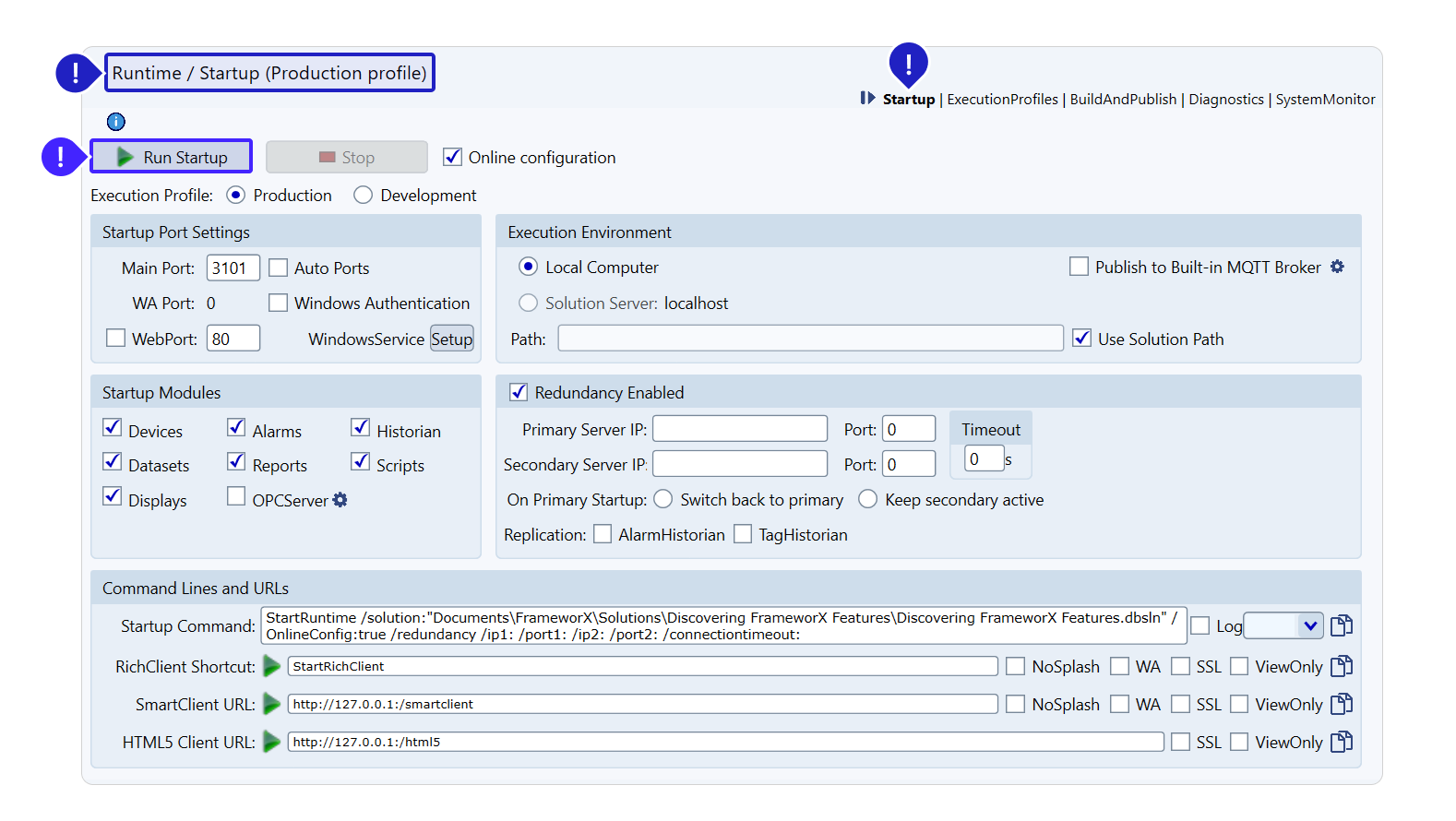1456x821 pixels.
Task: Check WA for SmartClient URL
Action: pos(1119,704)
